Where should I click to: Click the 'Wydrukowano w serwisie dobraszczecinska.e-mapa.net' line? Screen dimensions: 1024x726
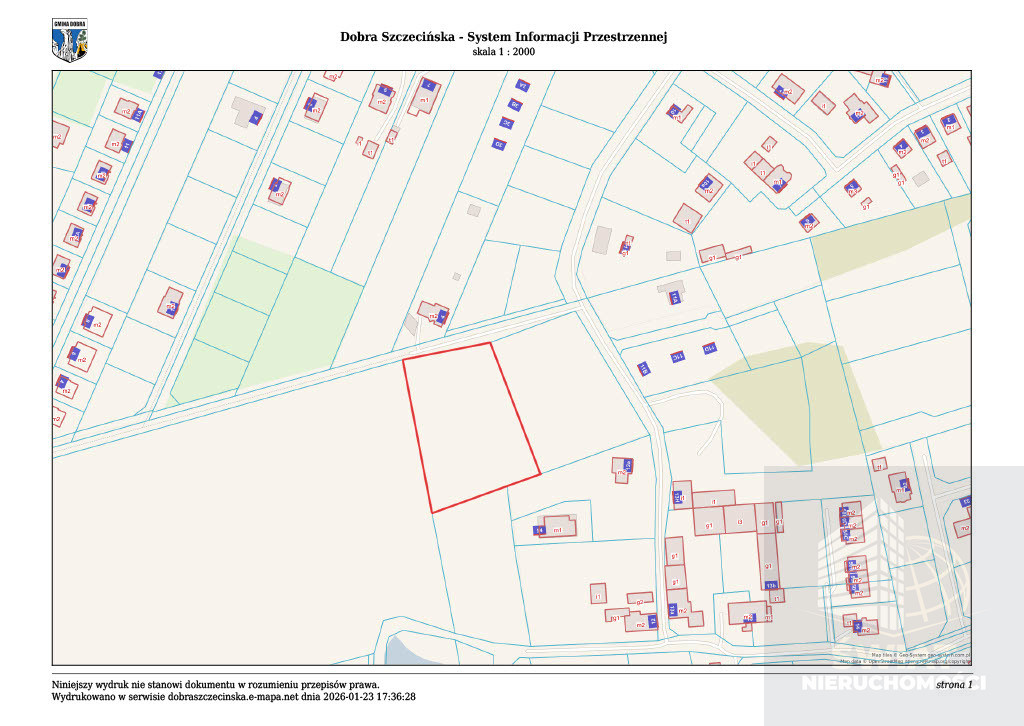click(x=234, y=697)
